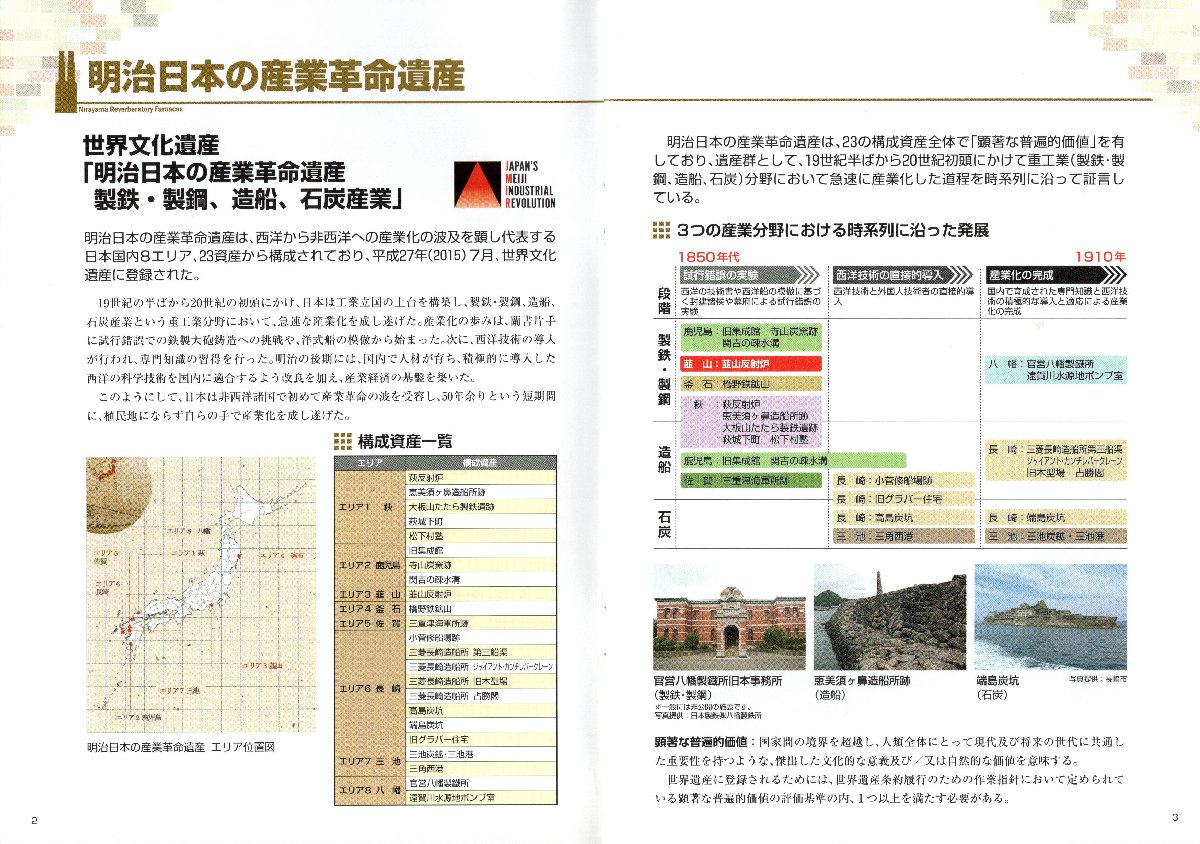
Task: Select the 構成資産 column header in the table
Action: [480, 464]
